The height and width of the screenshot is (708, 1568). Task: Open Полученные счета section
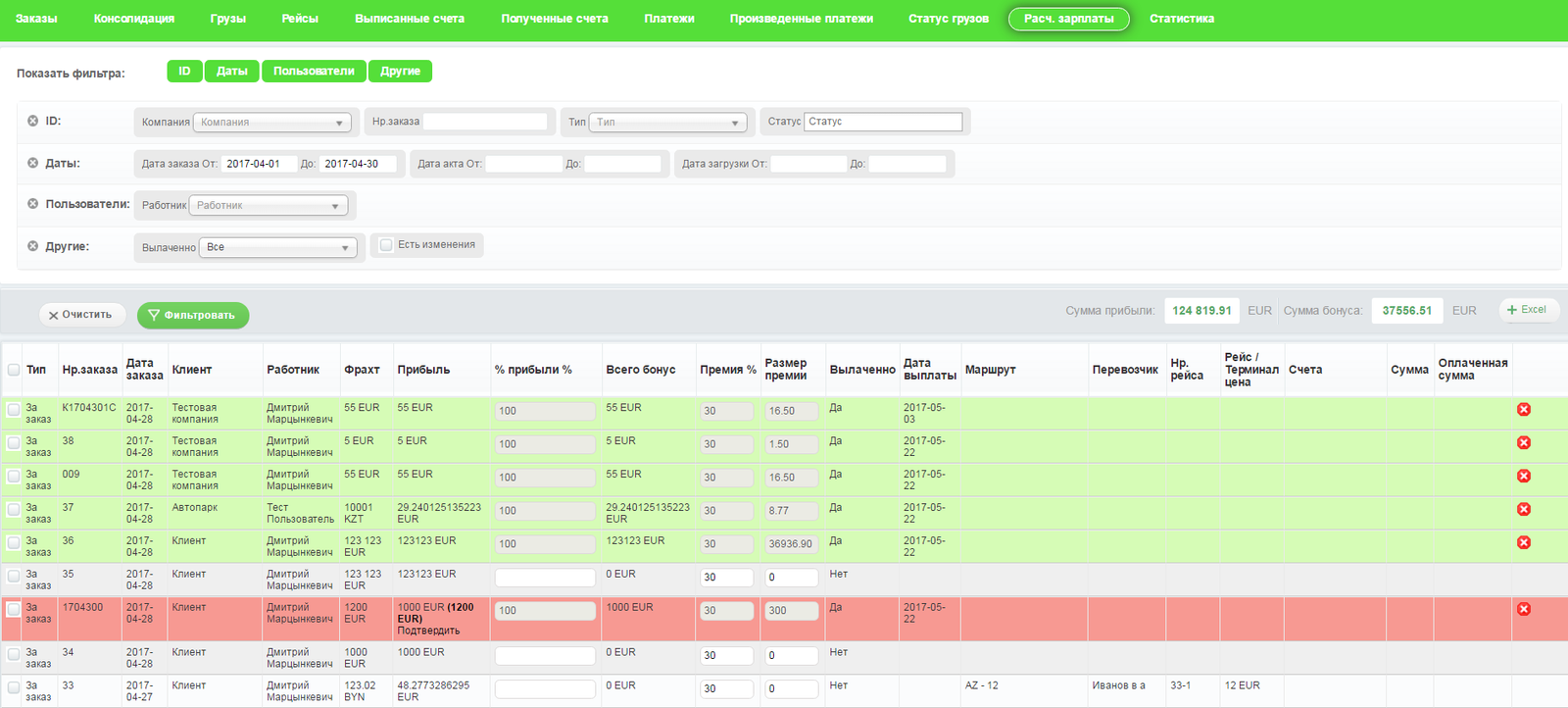(555, 19)
